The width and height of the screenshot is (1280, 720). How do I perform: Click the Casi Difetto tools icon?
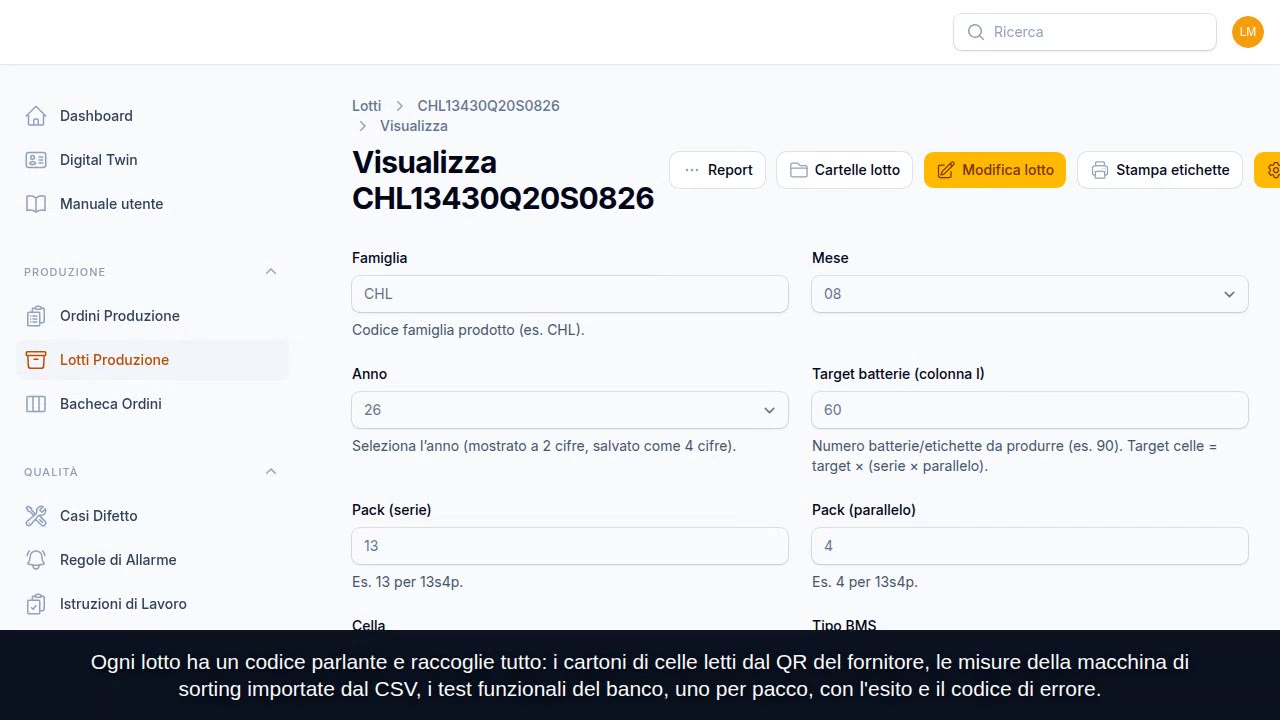pos(36,516)
